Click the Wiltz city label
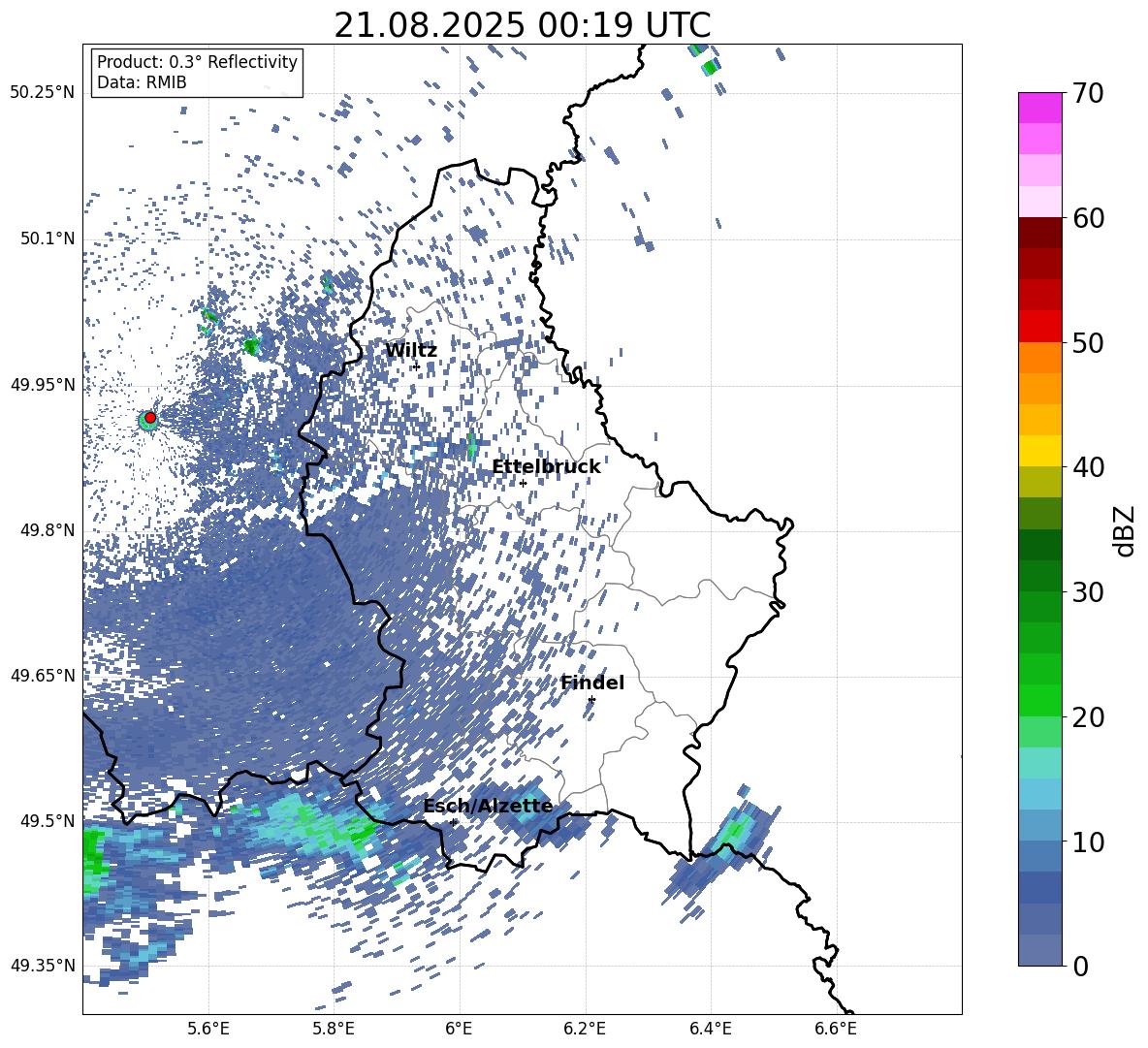Viewport: 1148px width, 1048px height. tap(411, 351)
